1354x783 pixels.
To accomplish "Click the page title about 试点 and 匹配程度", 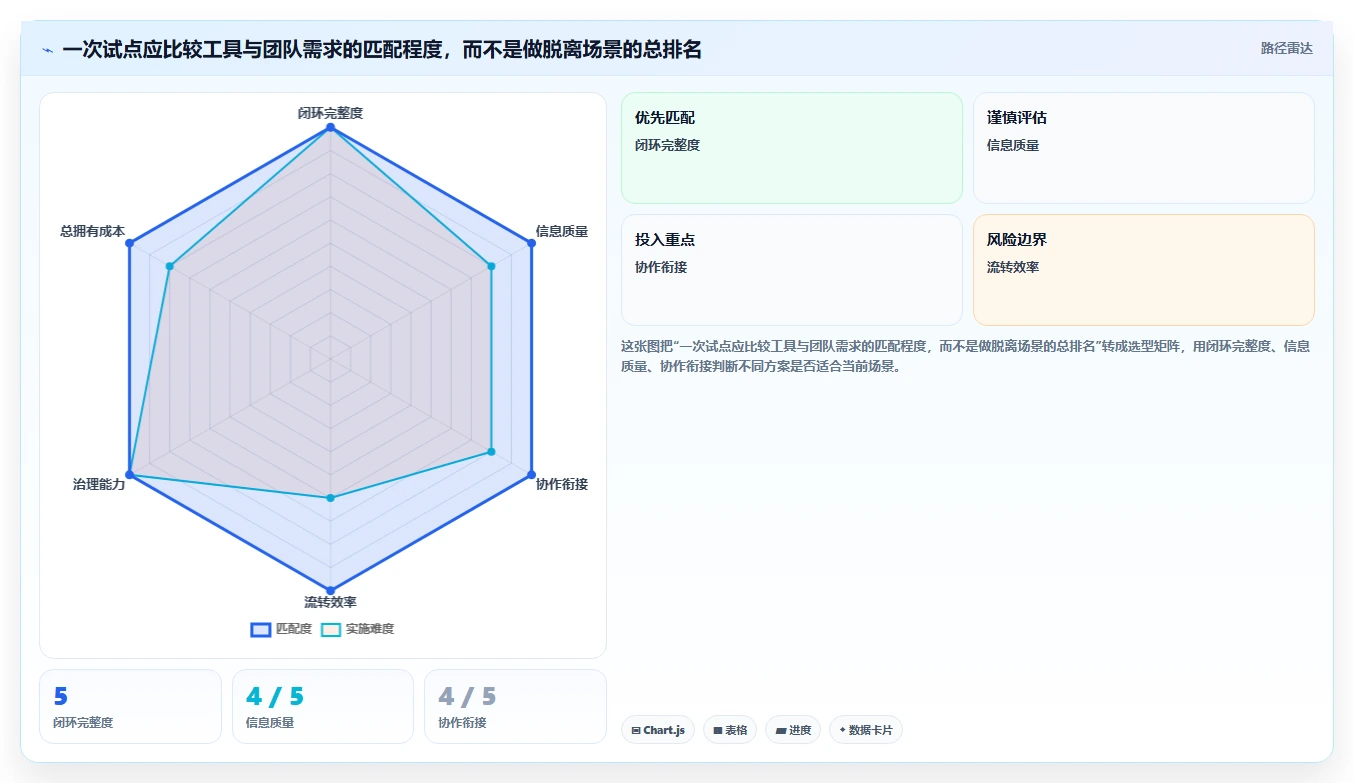I will [x=382, y=49].
